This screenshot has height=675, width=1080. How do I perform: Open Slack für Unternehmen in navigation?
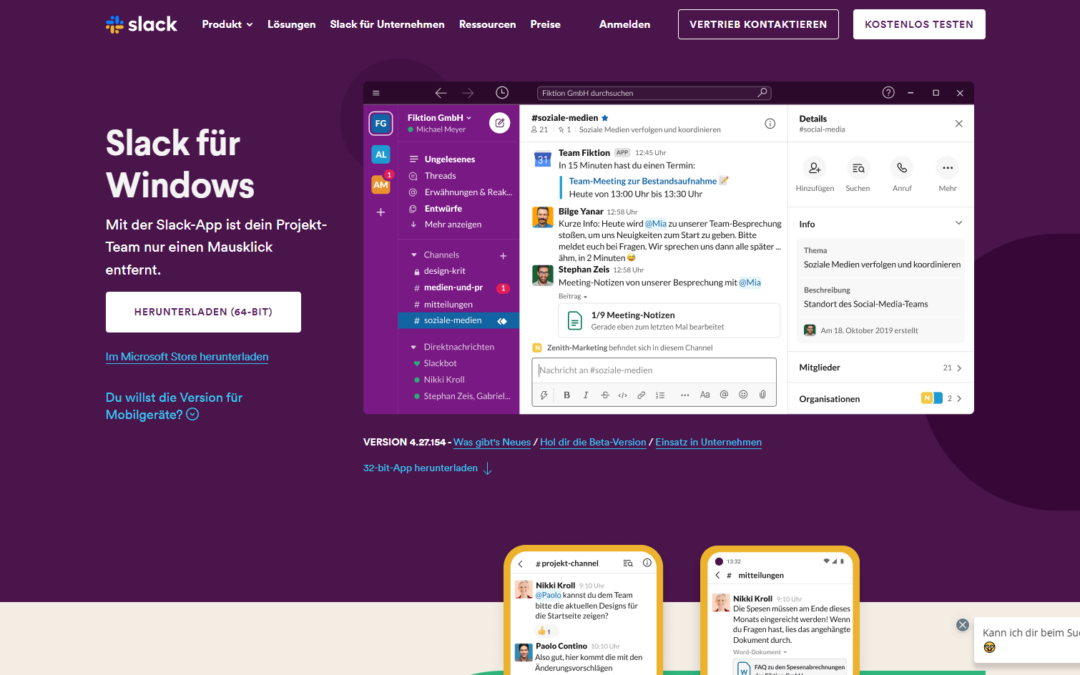click(387, 24)
